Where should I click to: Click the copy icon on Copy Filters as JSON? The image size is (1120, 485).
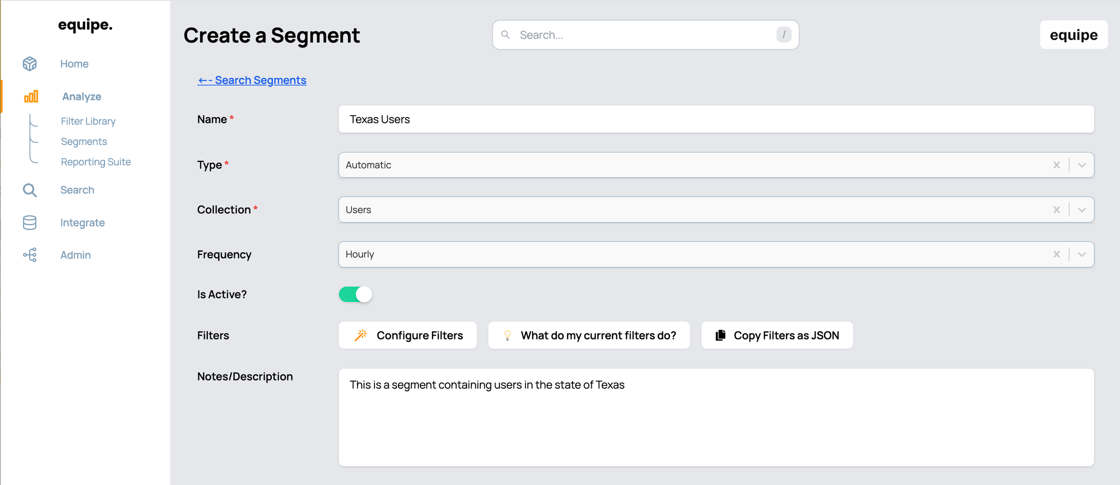(721, 335)
